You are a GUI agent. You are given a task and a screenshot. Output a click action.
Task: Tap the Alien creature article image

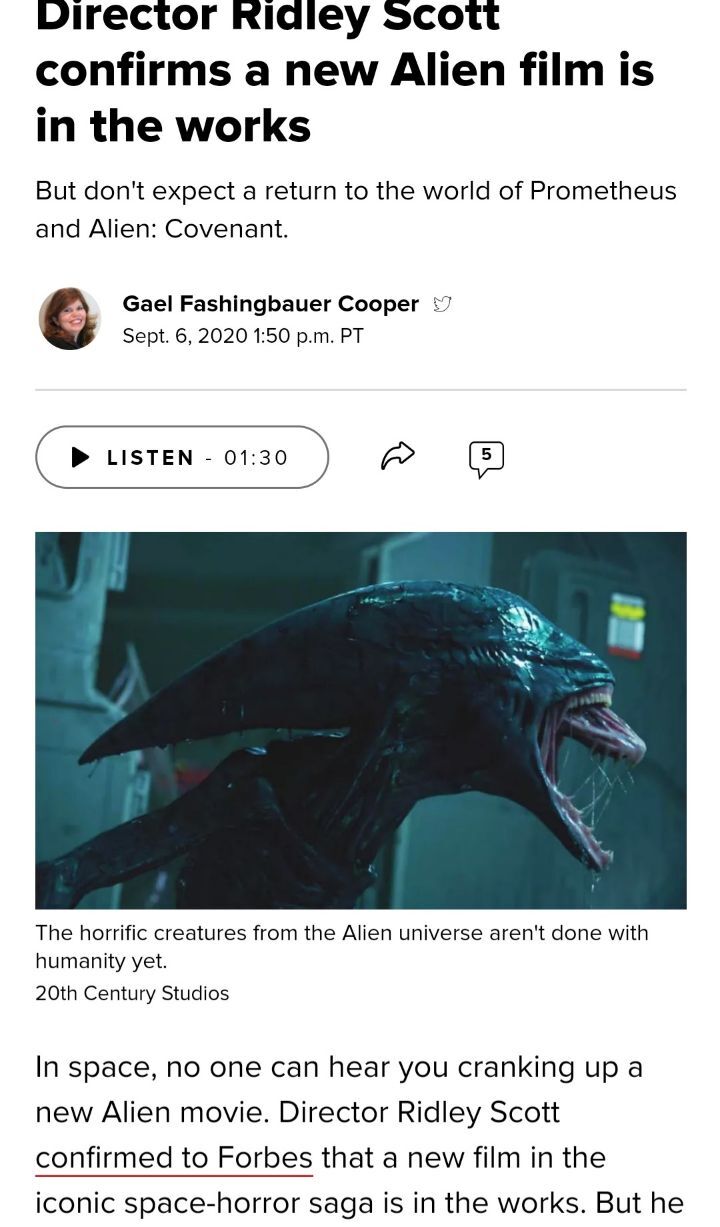[x=361, y=720]
